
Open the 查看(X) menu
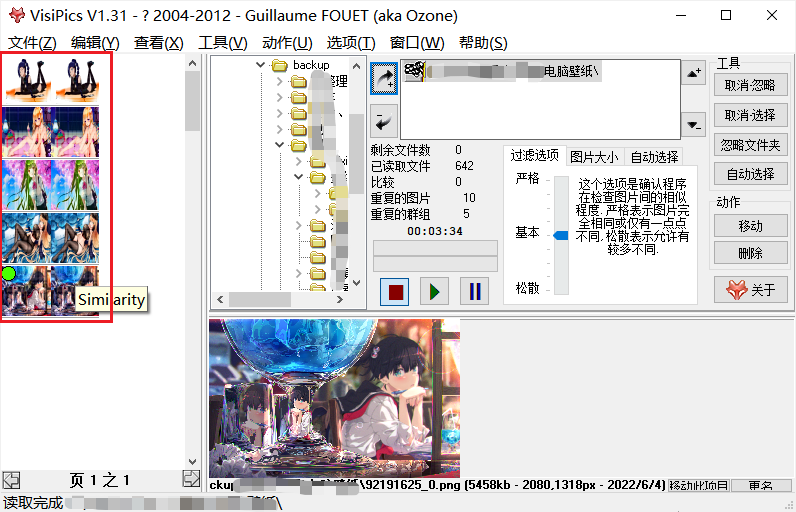click(159, 43)
